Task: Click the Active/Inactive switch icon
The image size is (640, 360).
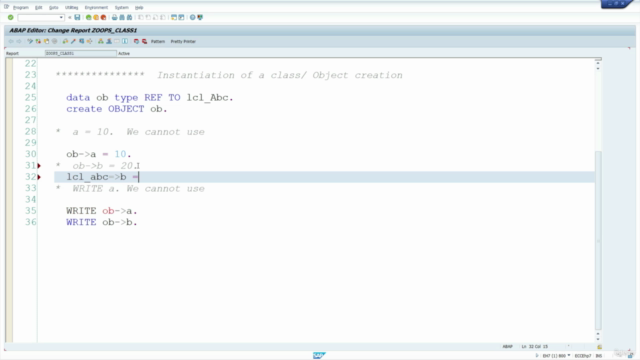Action: pyautogui.click(x=38, y=41)
